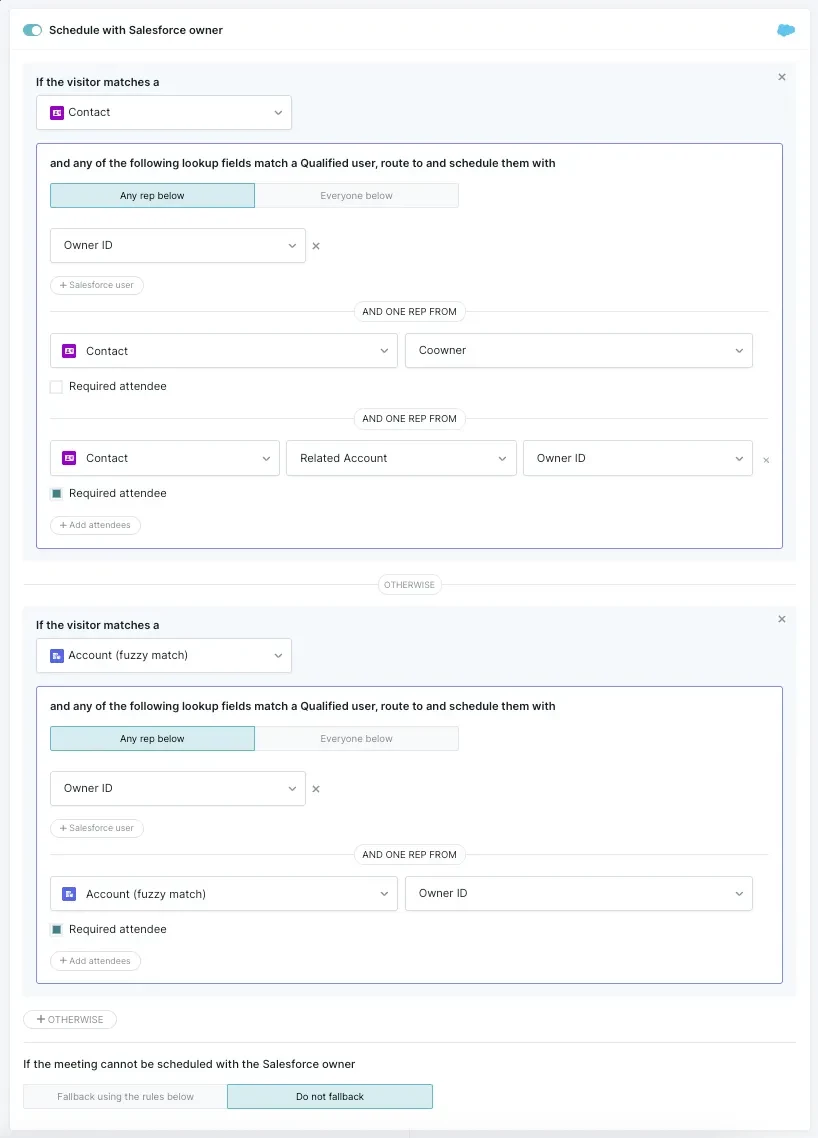
Task: Choose Fallback using the rules below
Action: (x=126, y=1097)
